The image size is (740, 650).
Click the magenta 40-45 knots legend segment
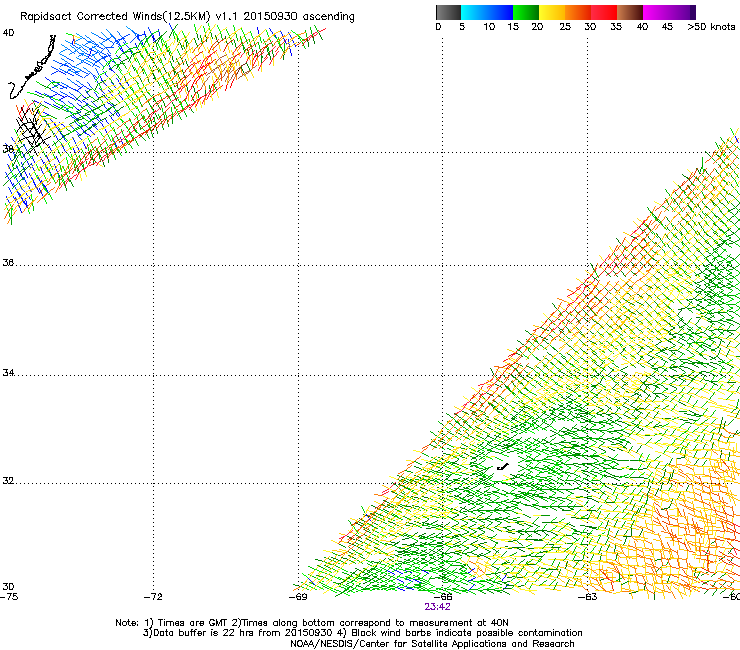[656, 12]
